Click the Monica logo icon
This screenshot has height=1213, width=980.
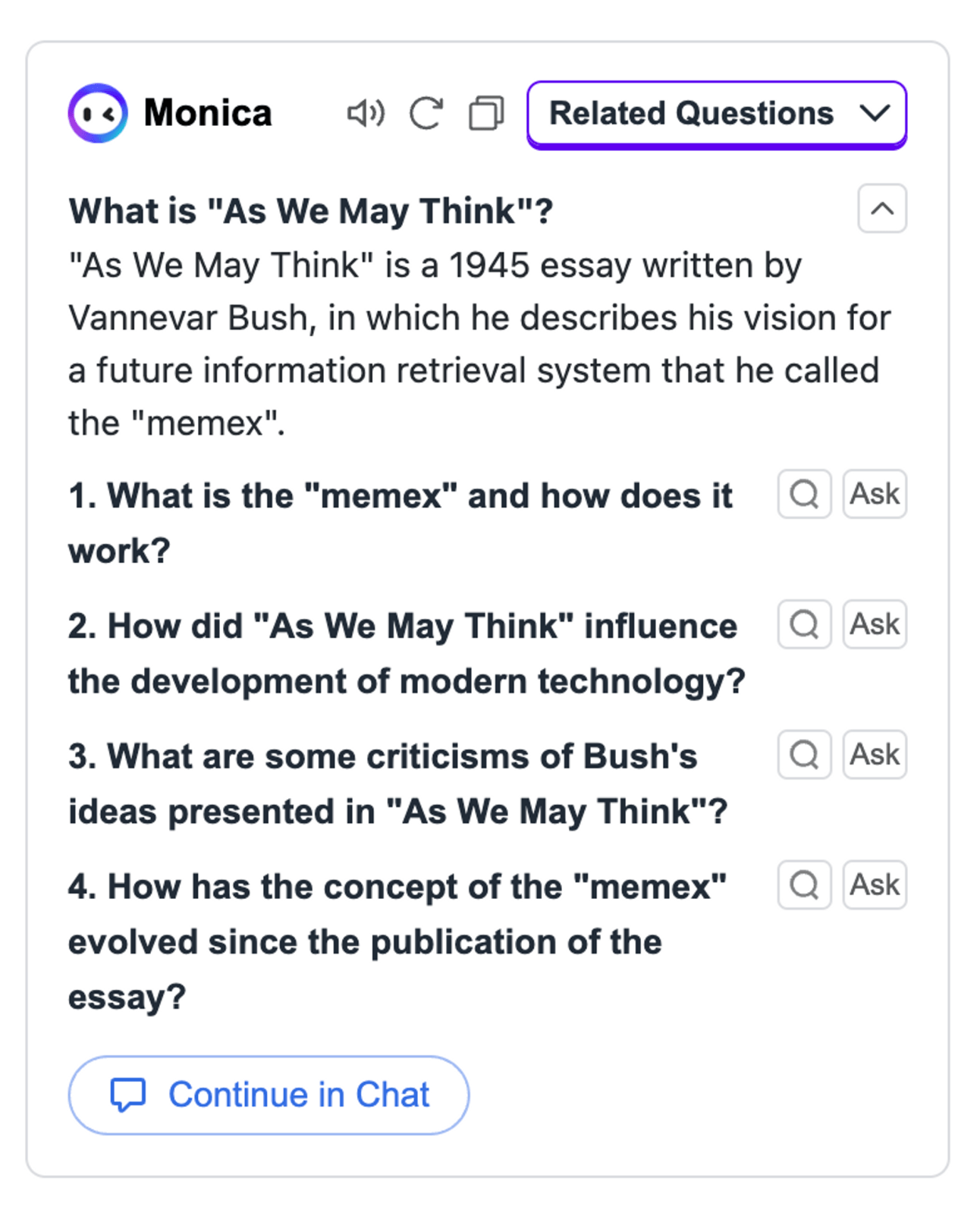click(98, 114)
